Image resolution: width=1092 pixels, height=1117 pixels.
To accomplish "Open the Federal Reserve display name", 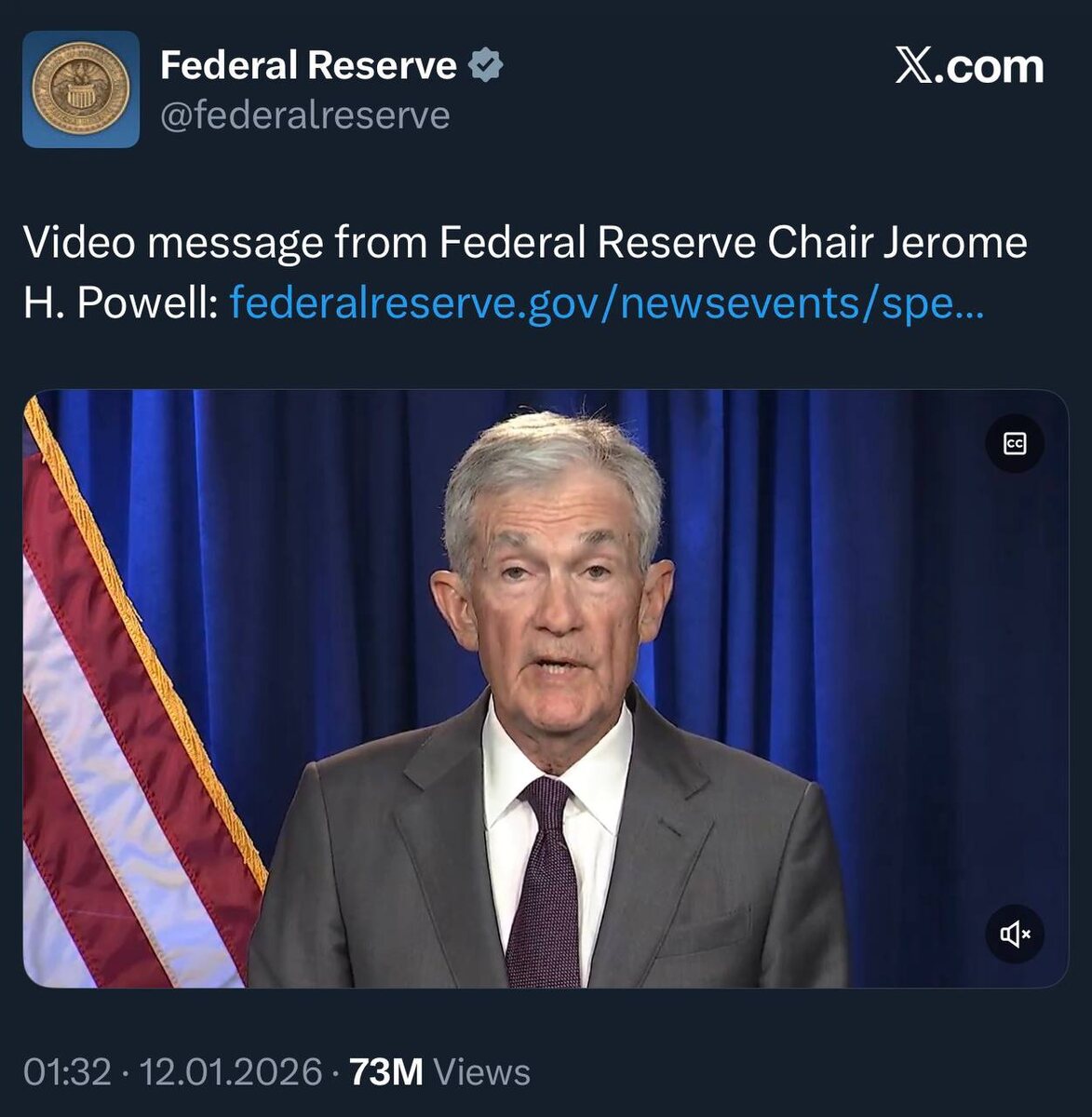I will [308, 65].
